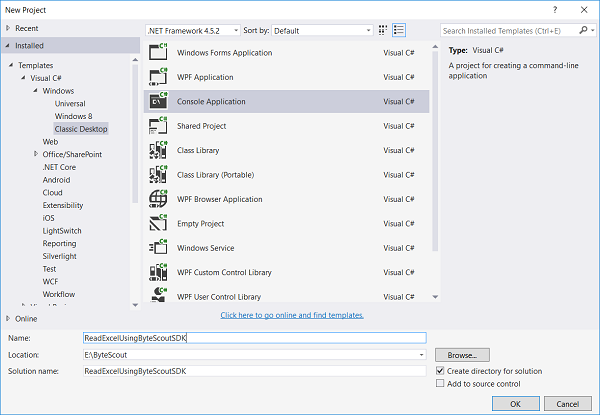
Task: Click the template list vertical scrollbar
Action: 435,151
